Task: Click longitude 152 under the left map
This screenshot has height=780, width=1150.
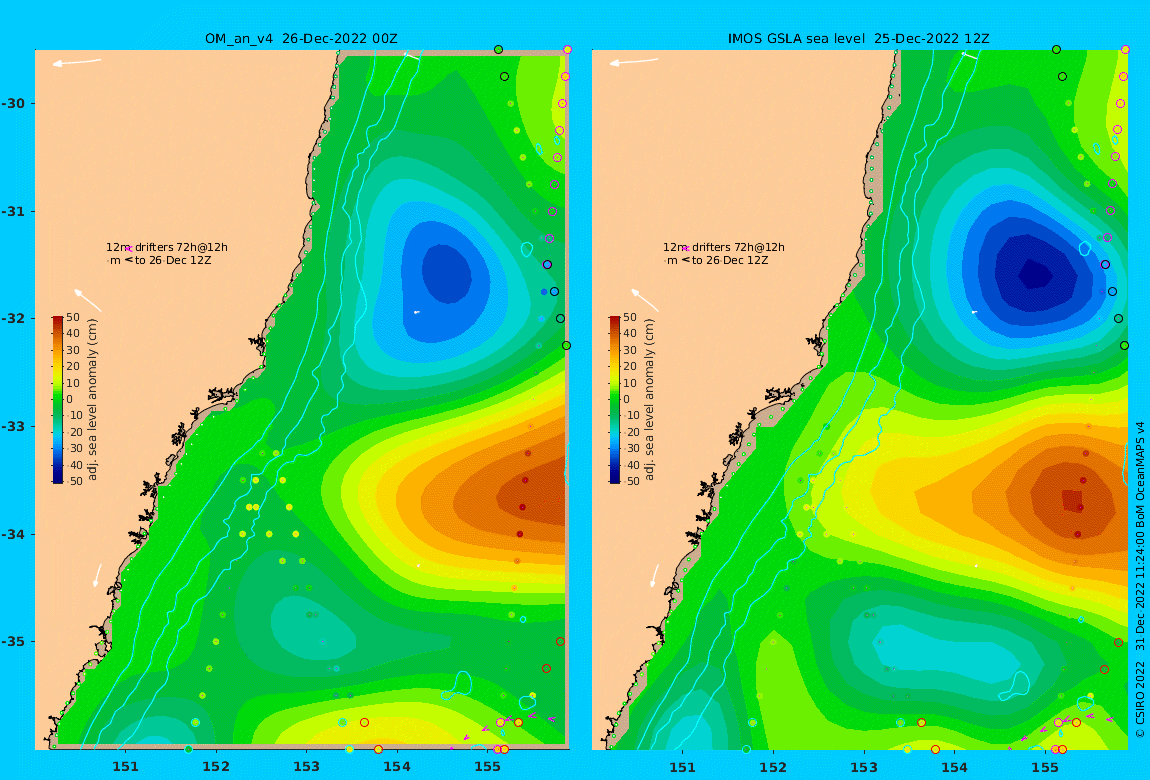Action: click(216, 767)
